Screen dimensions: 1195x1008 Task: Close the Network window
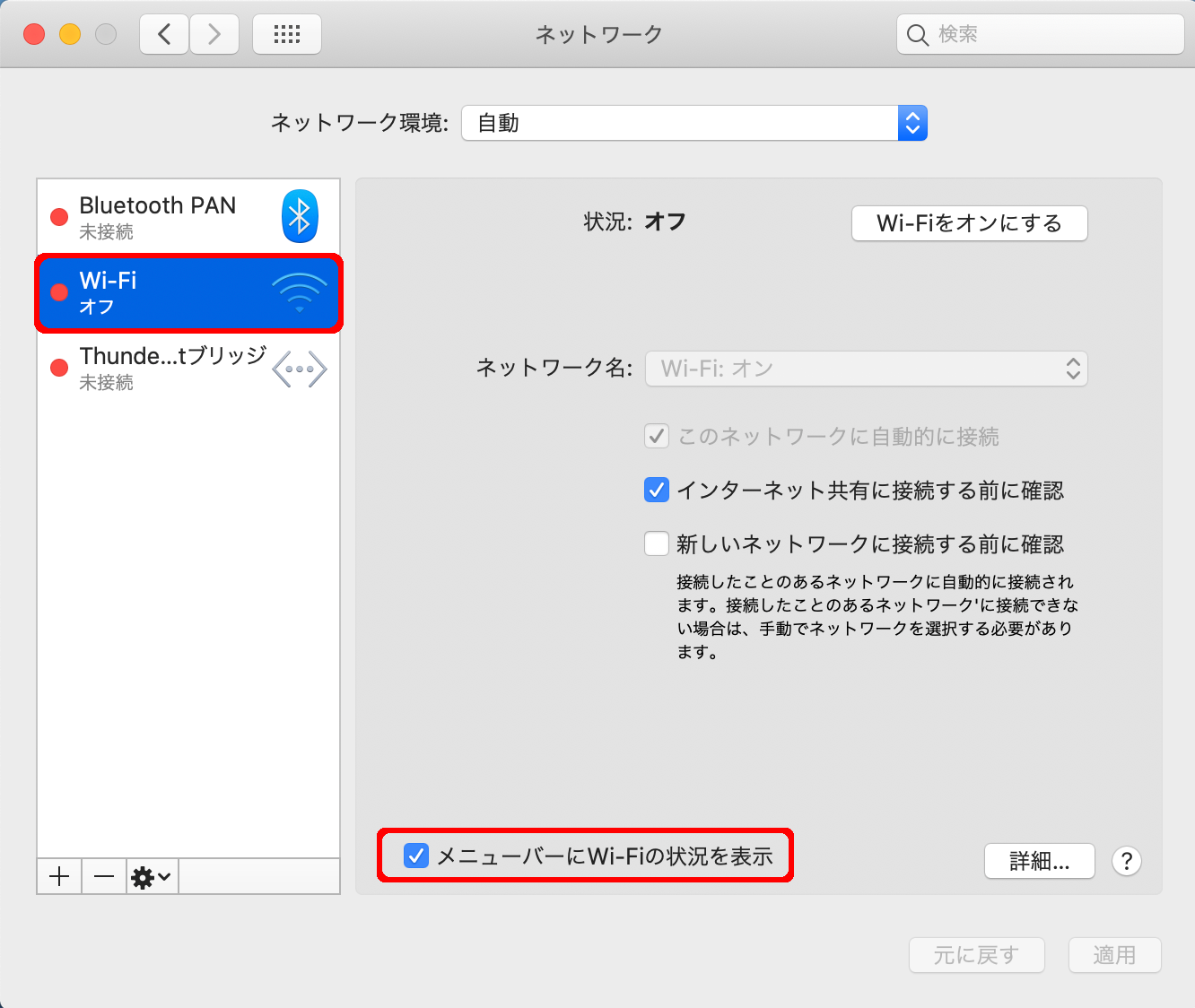coord(34,34)
